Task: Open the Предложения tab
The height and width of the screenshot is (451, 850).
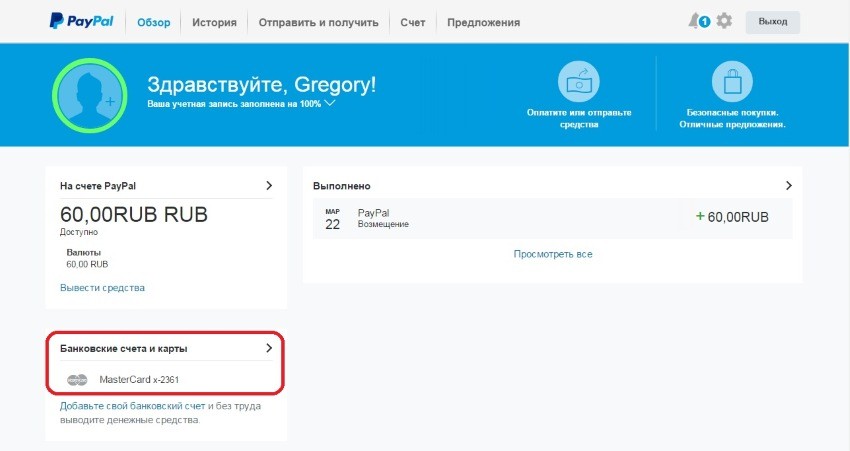Action: click(483, 22)
